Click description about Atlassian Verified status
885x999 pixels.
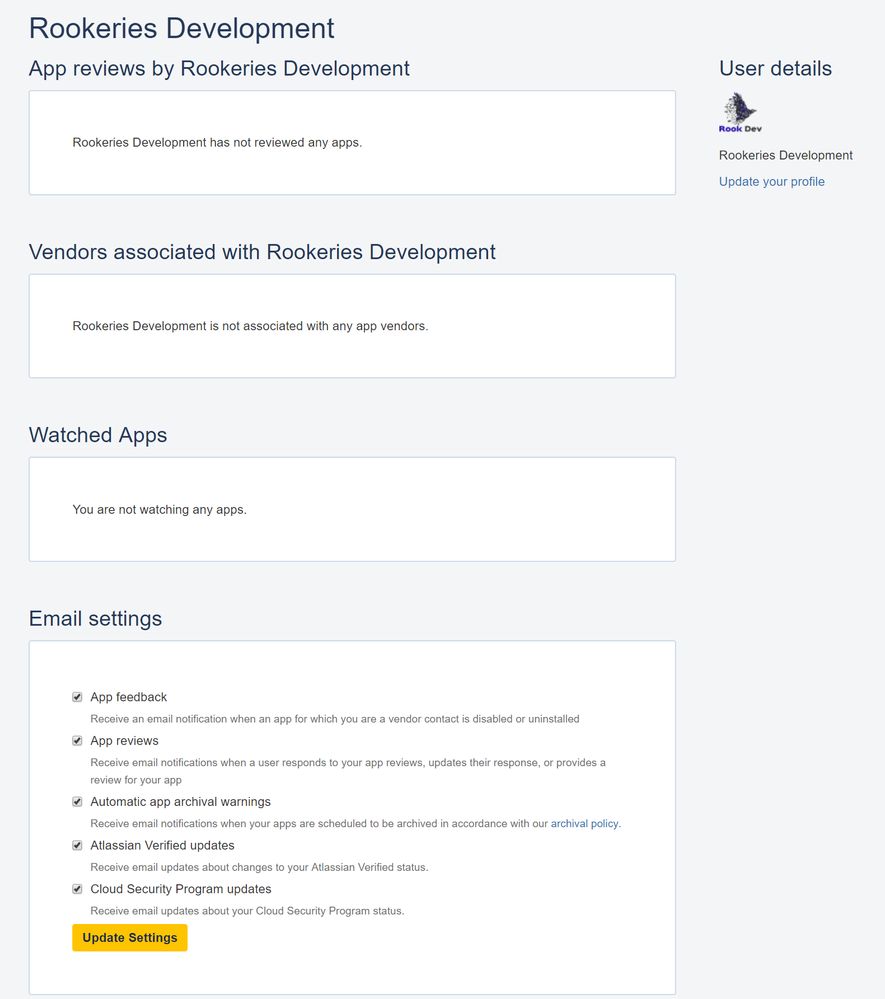[259, 867]
